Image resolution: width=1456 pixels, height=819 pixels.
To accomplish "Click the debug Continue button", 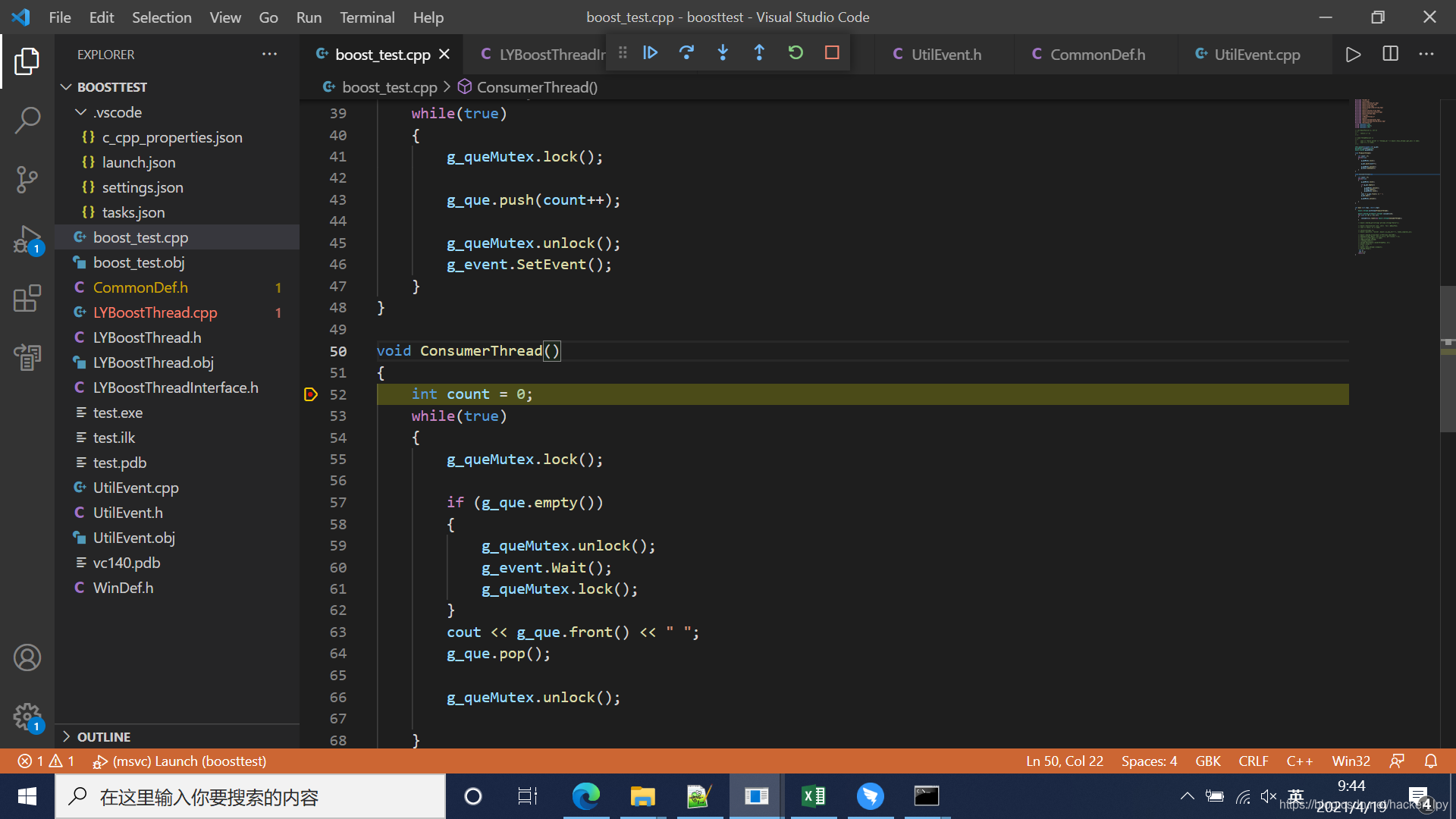I will pyautogui.click(x=650, y=53).
